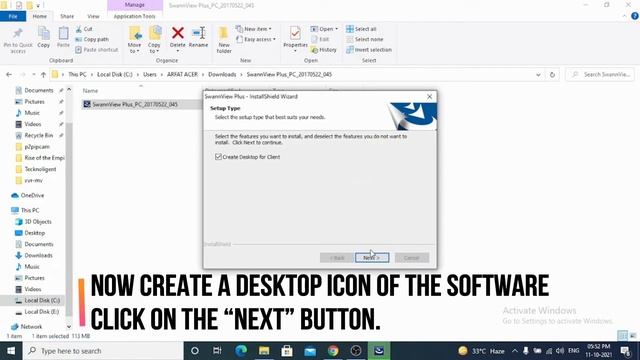Open Task View from taskbar
Screen dimensions: 640x360
(x=217, y=351)
